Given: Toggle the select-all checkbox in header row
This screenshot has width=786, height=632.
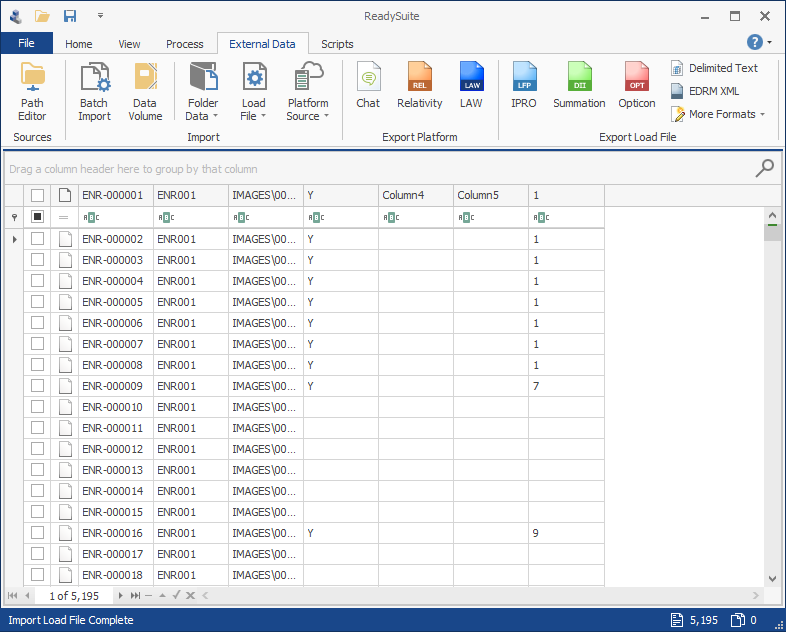Looking at the screenshot, I should pyautogui.click(x=37, y=195).
